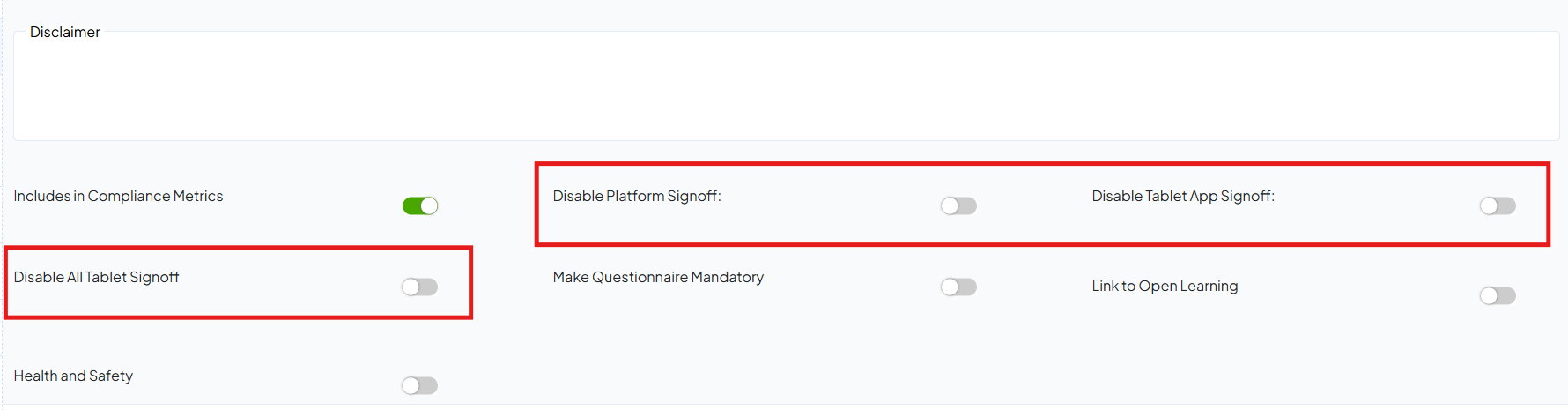Click the grey knob of Health and Safety switch
Viewport: 1568px width, 410px height.
(x=410, y=385)
